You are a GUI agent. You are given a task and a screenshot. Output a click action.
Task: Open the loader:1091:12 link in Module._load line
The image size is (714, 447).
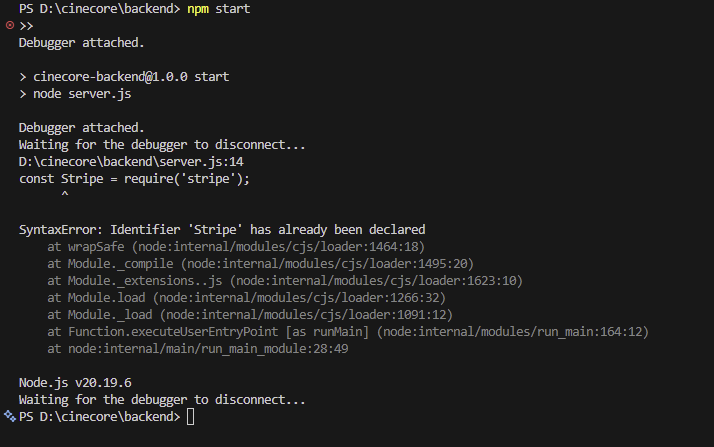[x=306, y=315]
